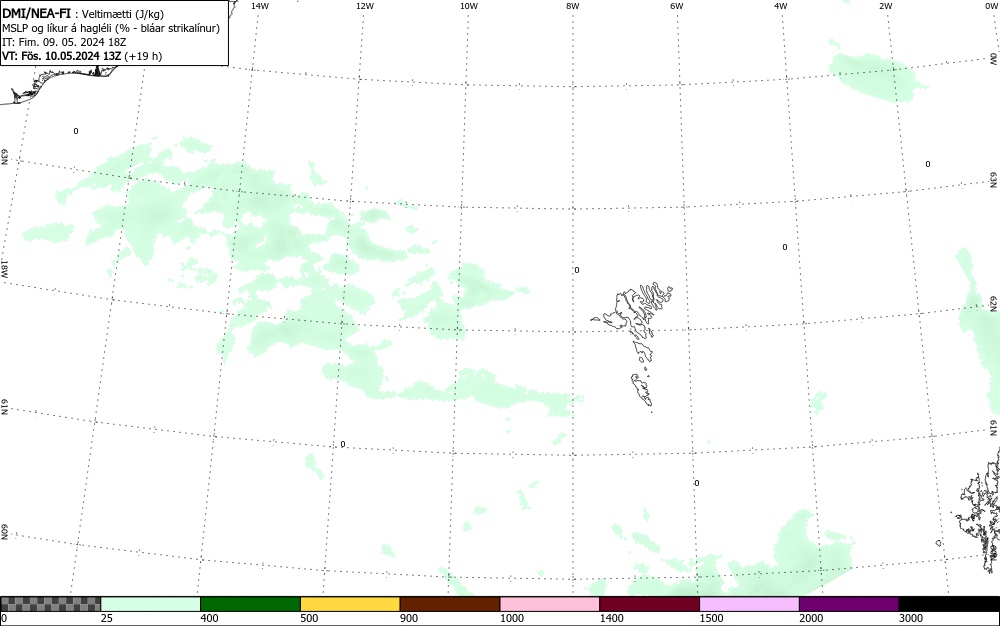Click the 2W longitude label
The width and height of the screenshot is (1000, 626).
click(885, 6)
